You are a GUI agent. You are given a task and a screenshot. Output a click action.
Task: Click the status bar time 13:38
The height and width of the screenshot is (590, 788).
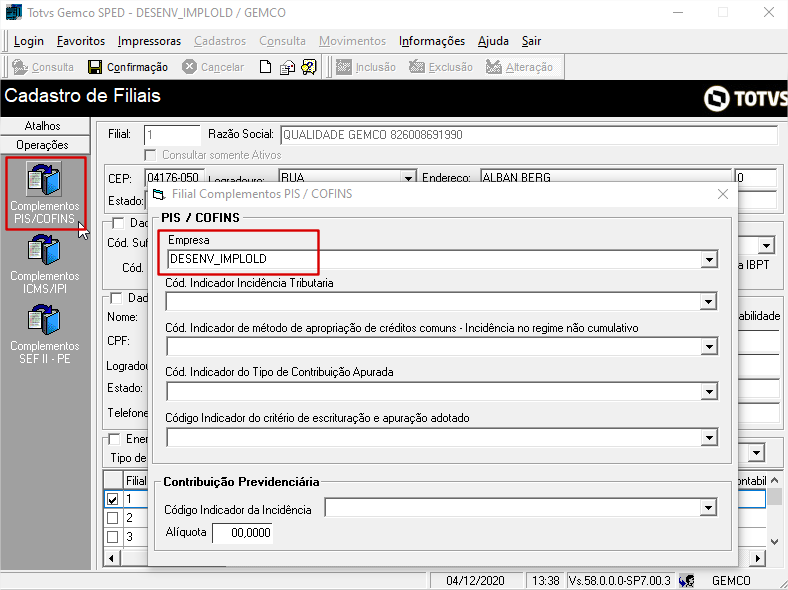coord(546,581)
